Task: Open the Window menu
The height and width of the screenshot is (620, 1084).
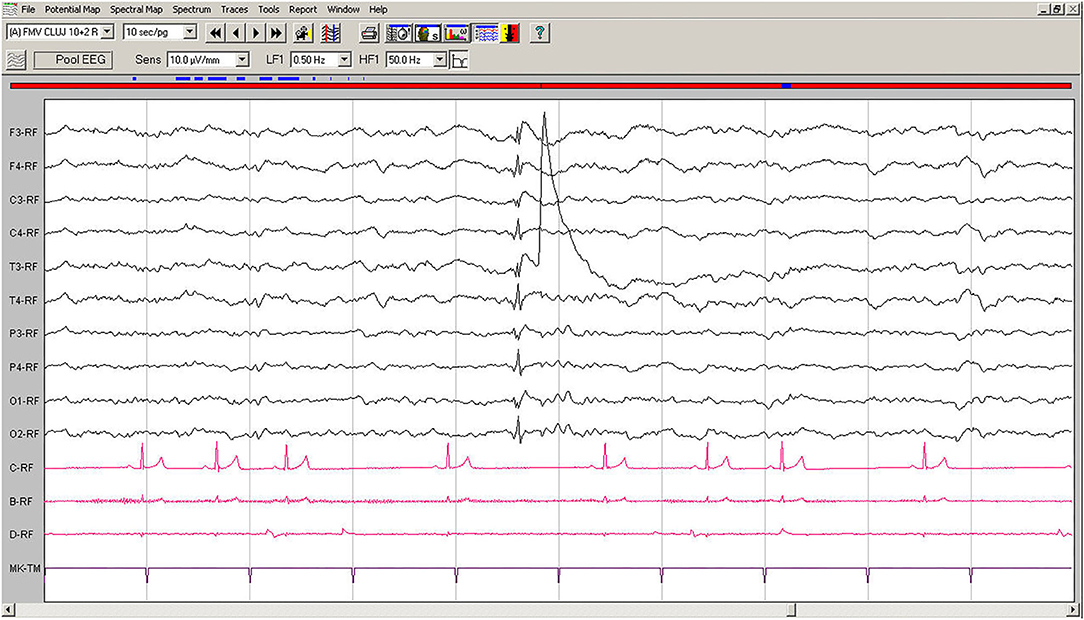Action: pos(343,10)
